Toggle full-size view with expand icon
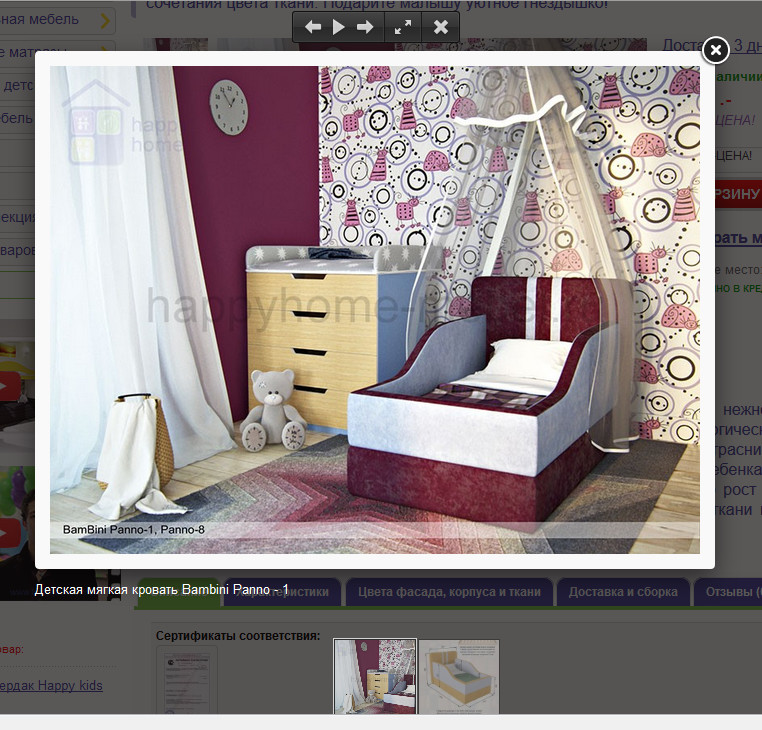 pyautogui.click(x=403, y=27)
